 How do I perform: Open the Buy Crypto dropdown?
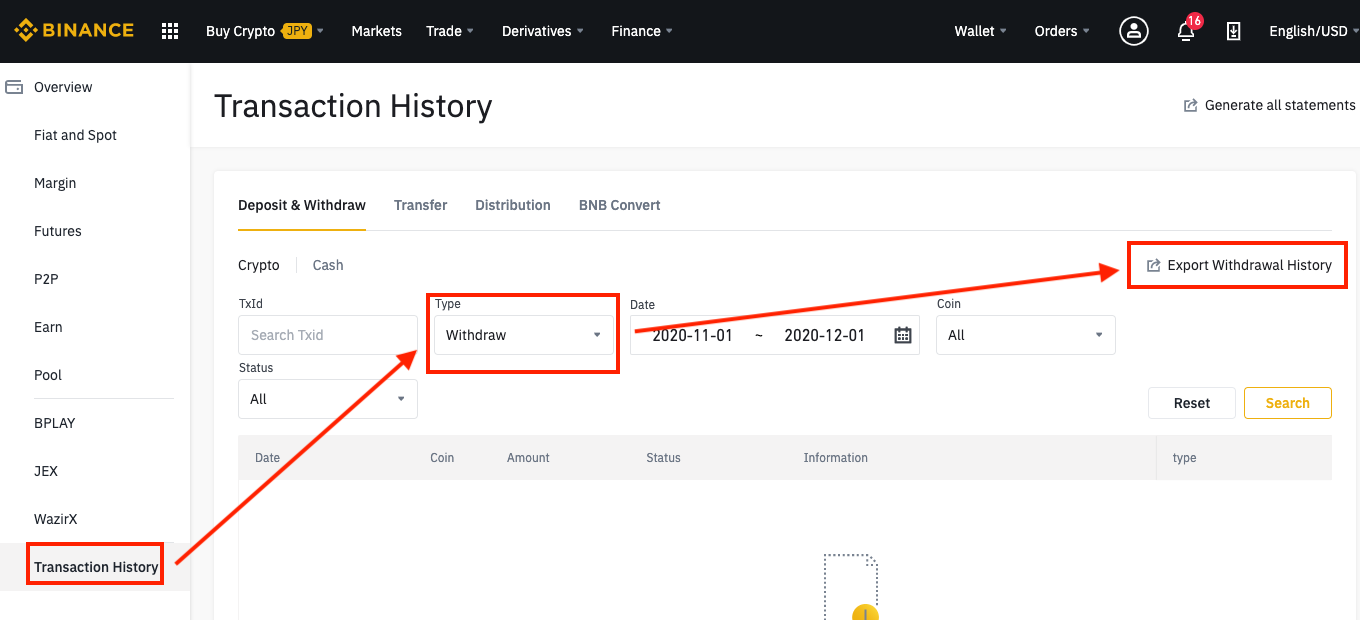tap(265, 31)
